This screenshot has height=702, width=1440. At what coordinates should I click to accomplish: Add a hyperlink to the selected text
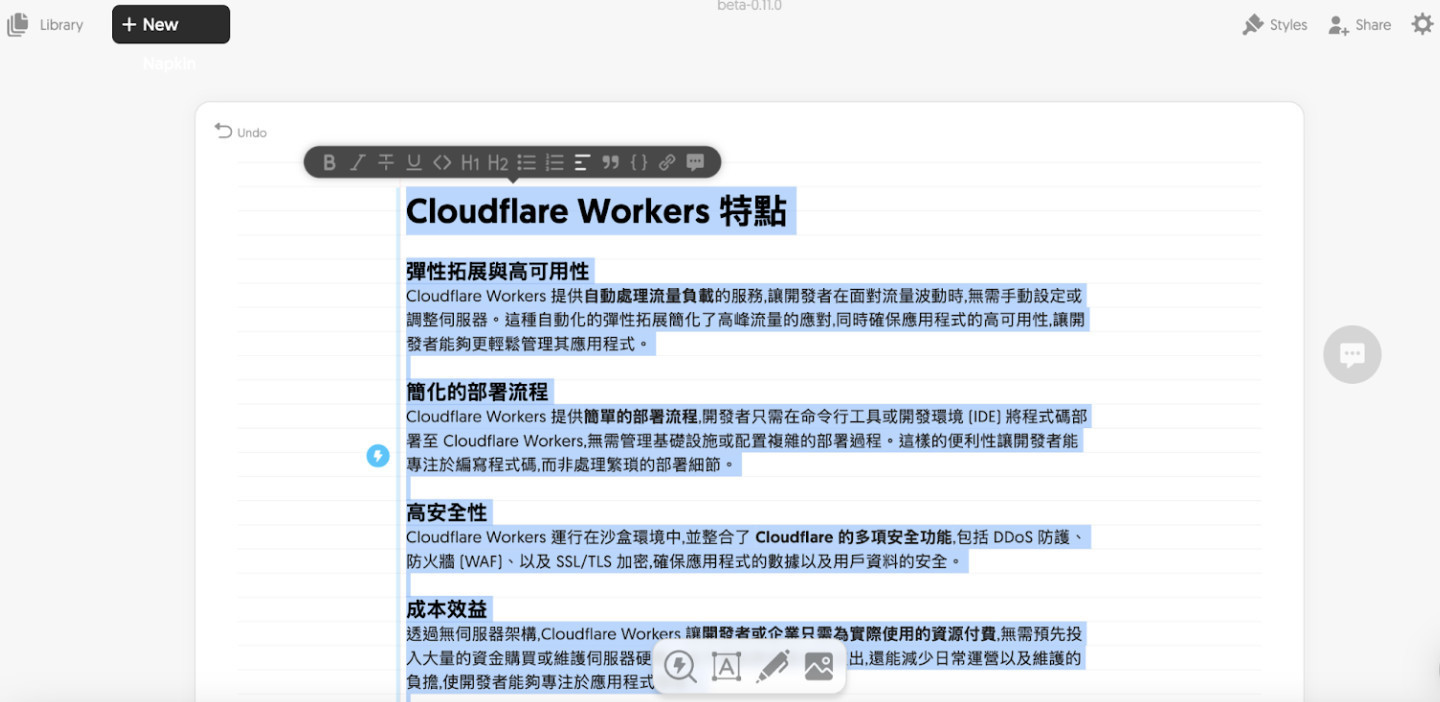pos(667,162)
